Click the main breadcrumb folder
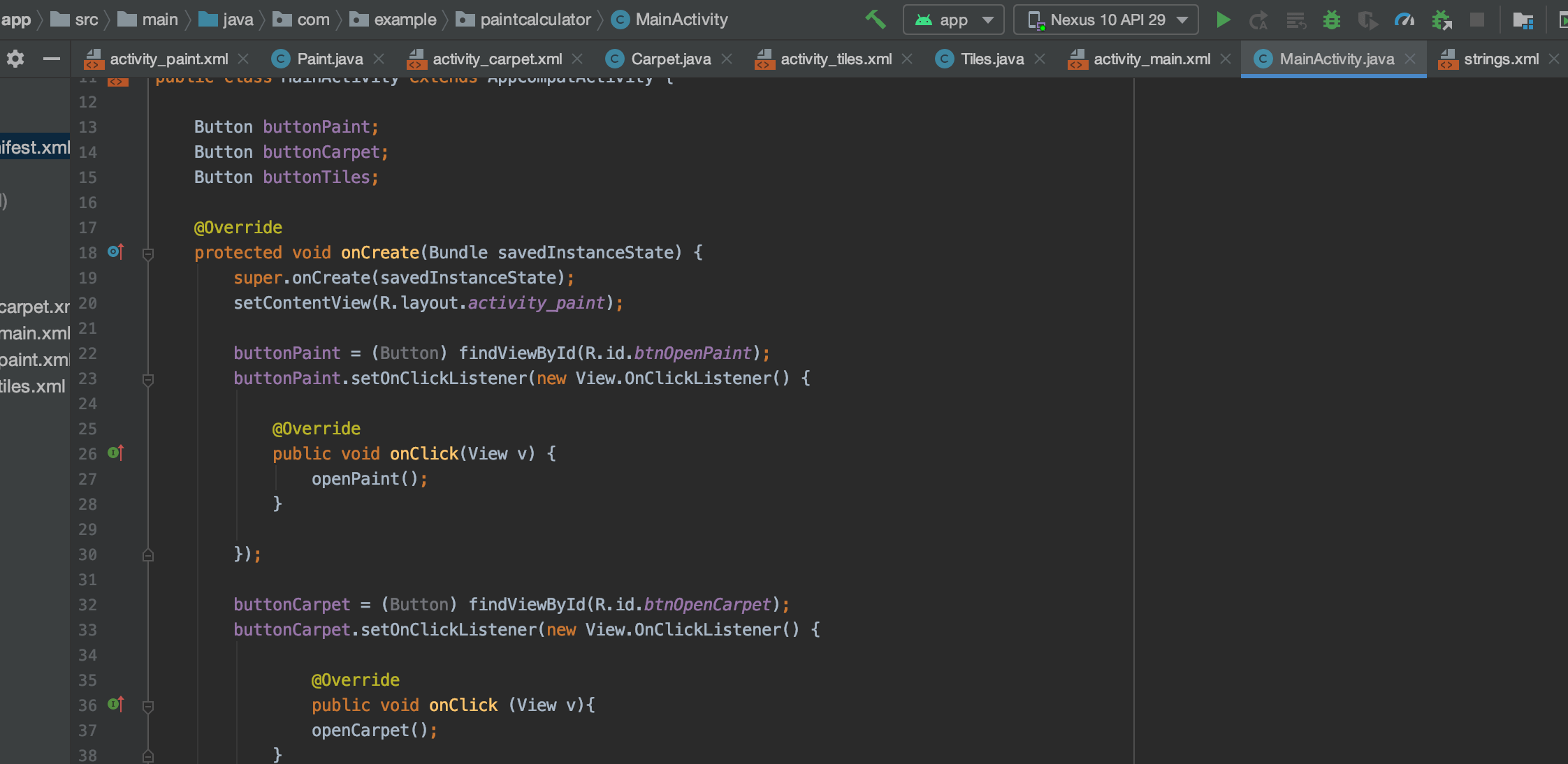Image resolution: width=1568 pixels, height=764 pixels. (x=148, y=20)
